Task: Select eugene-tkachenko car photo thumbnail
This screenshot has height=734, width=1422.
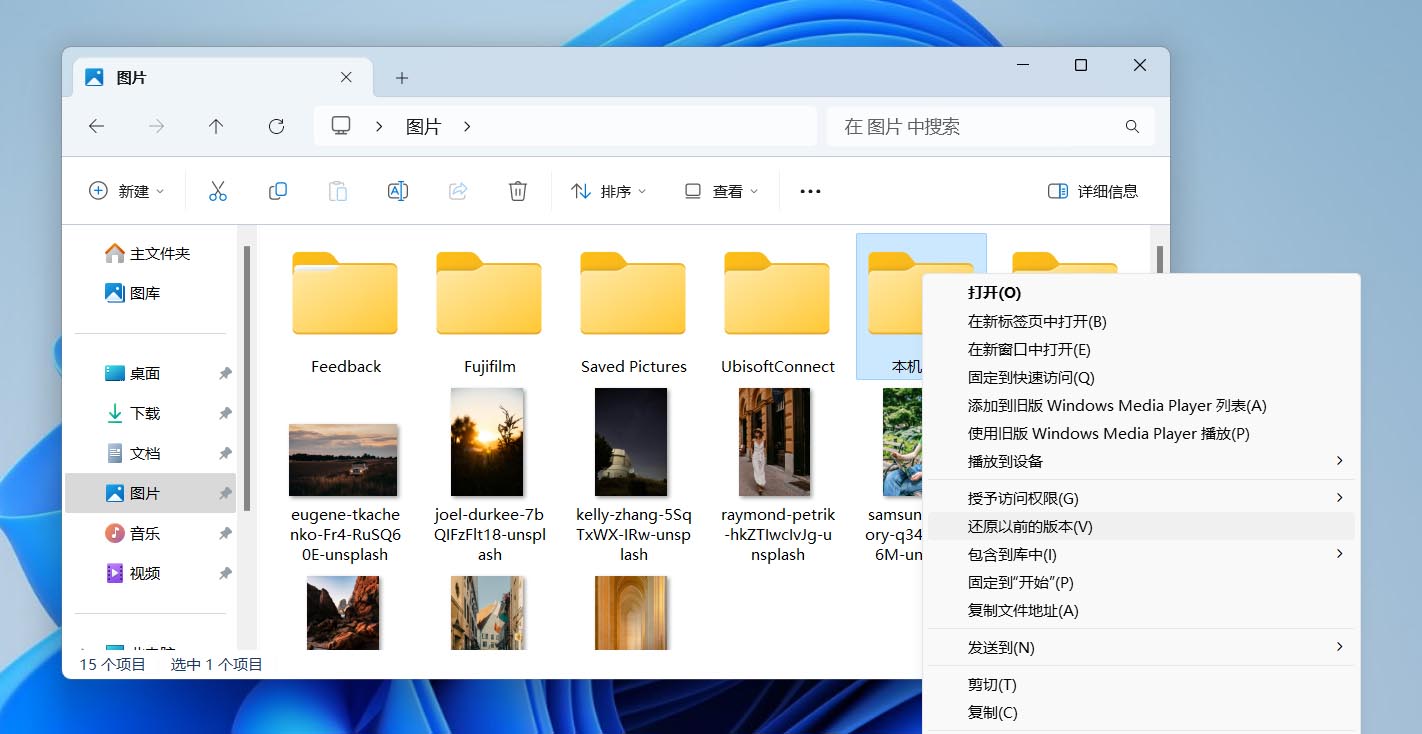Action: [x=343, y=460]
